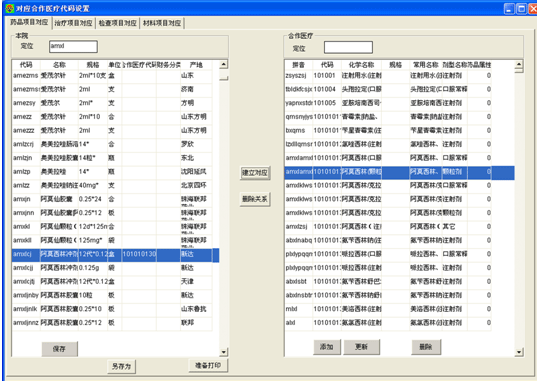Select the highlighted 阿莫西林 颗粒剂 row
Screen dimensions: 537x381
click(399, 173)
